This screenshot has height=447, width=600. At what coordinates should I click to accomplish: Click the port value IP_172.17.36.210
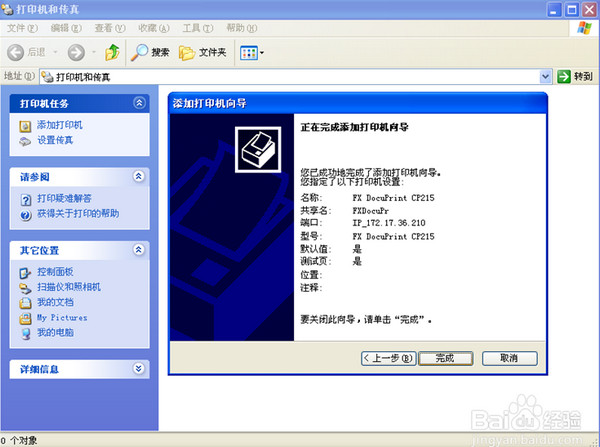coord(389,223)
